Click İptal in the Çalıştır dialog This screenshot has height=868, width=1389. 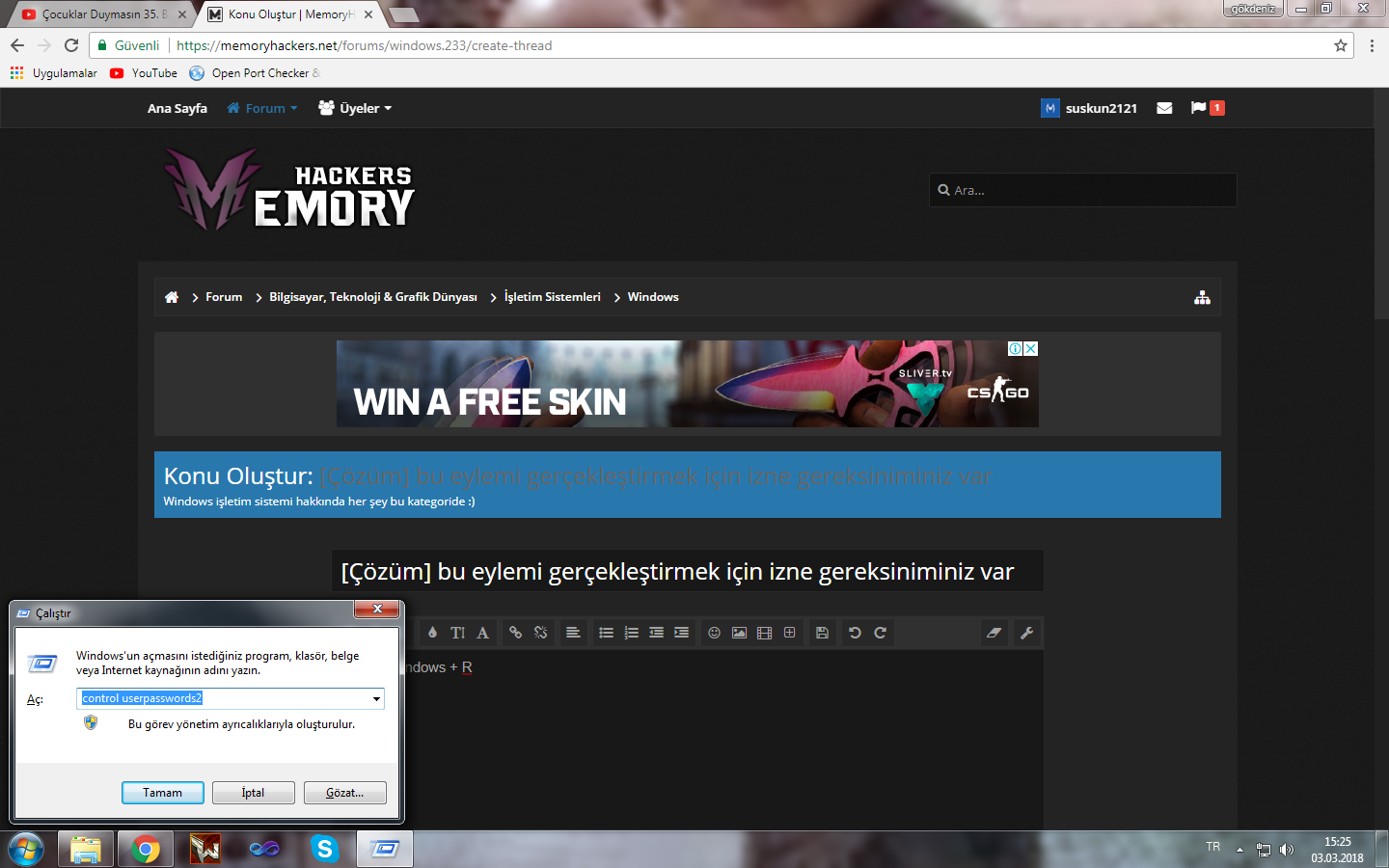click(x=253, y=793)
